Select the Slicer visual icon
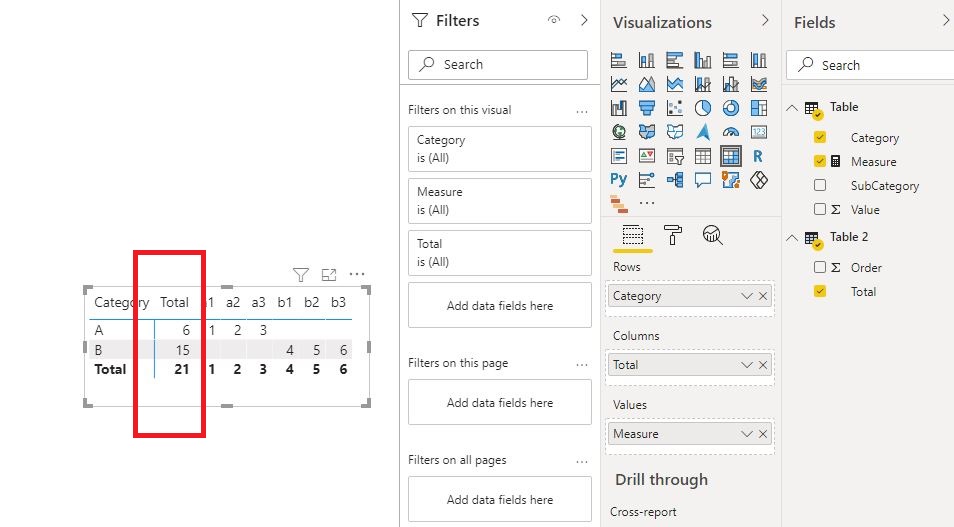The image size is (954, 527). point(675,156)
